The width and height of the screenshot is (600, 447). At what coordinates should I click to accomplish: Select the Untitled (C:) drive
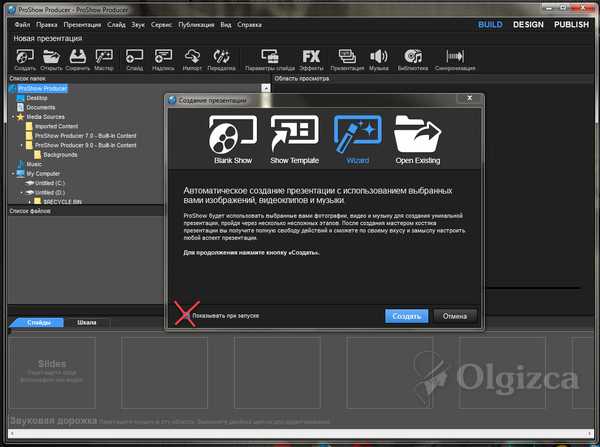[x=50, y=183]
